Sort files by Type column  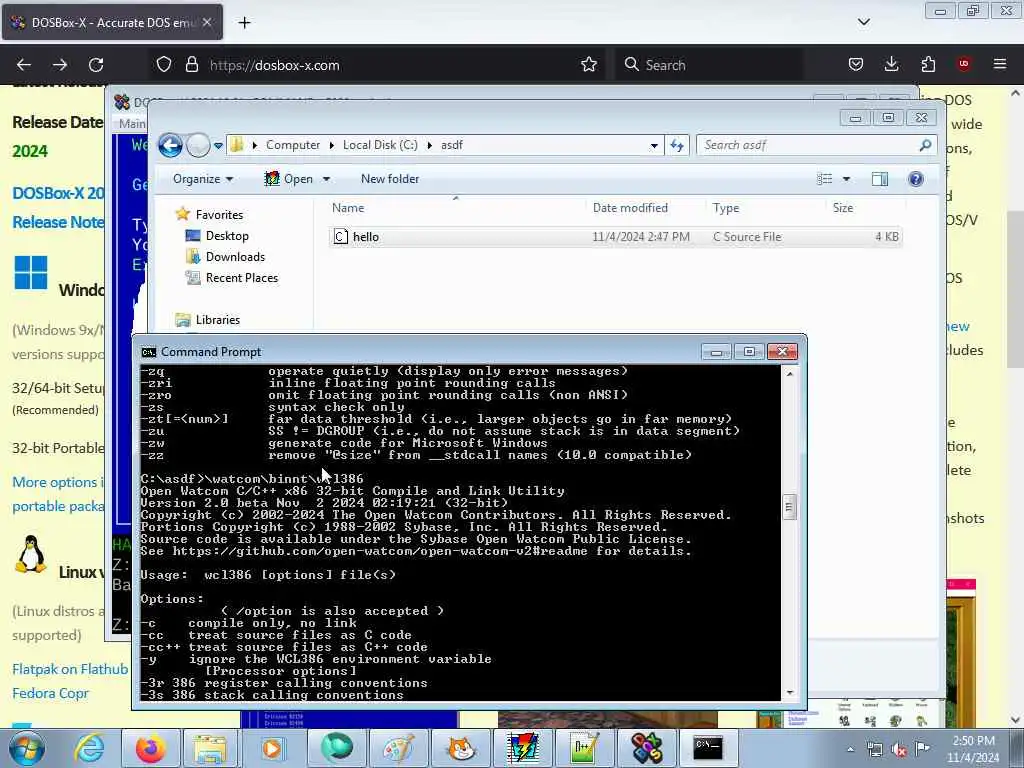(x=726, y=208)
